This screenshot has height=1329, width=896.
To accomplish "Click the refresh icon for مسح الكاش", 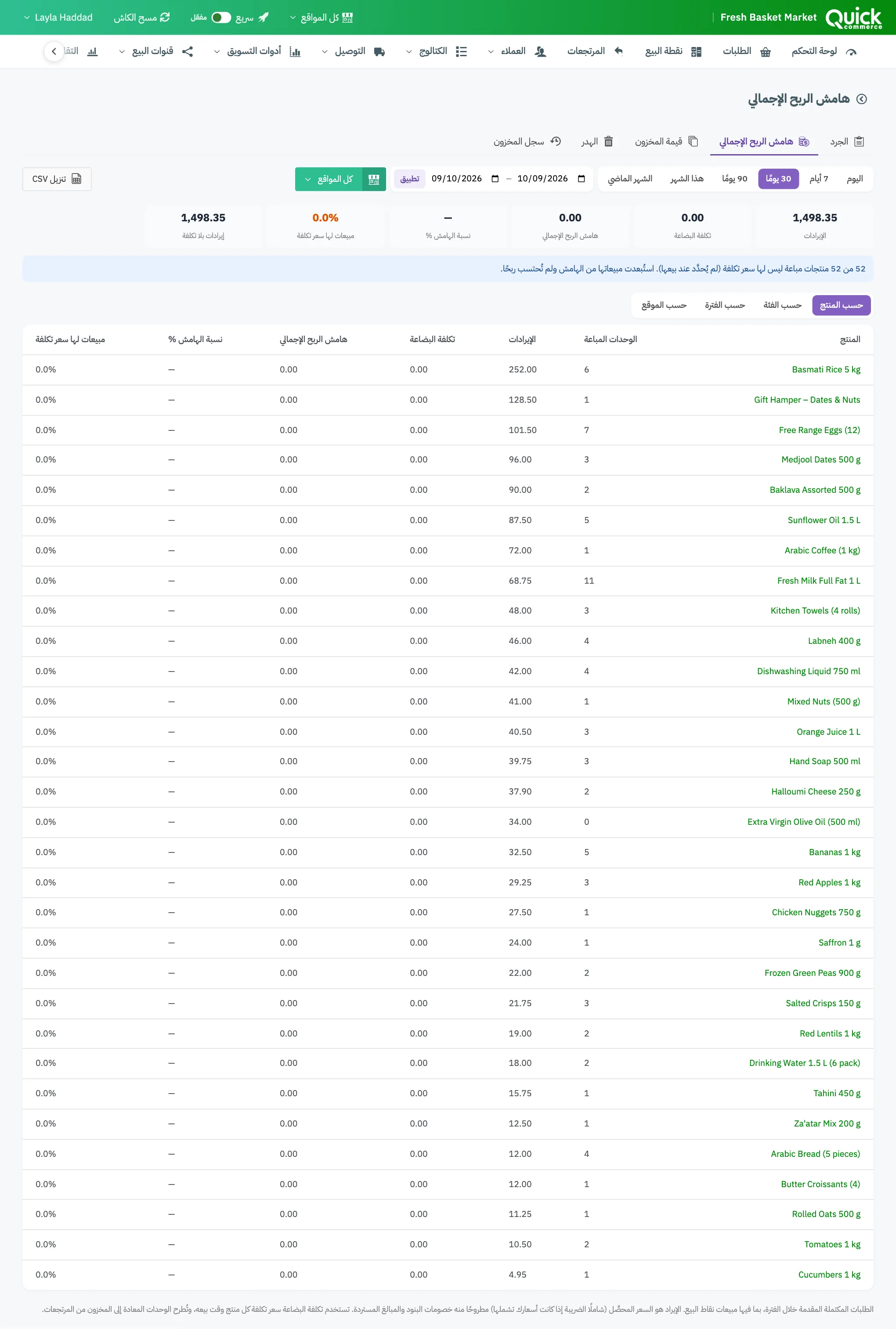I will [165, 18].
